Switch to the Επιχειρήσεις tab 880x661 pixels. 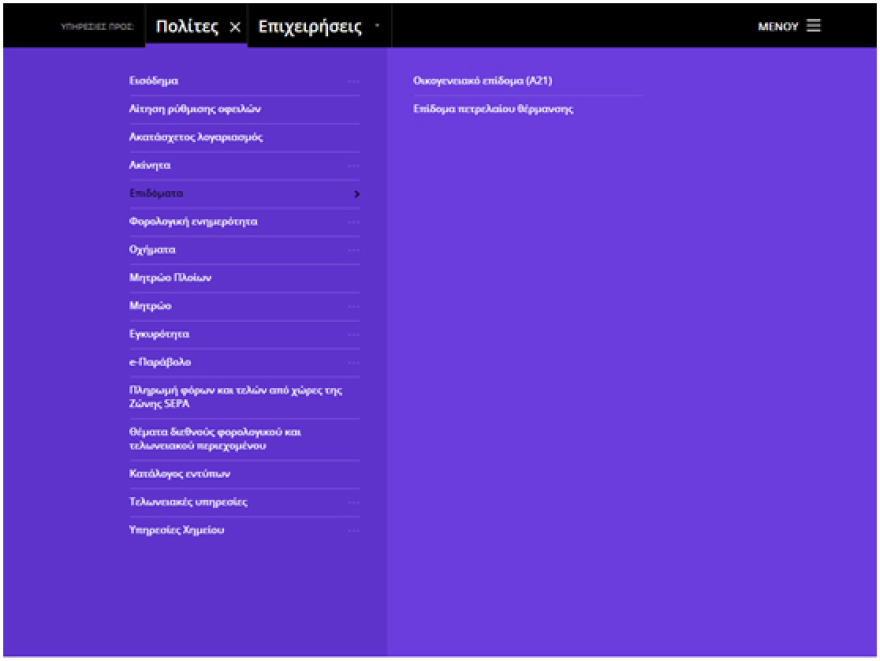coord(310,27)
